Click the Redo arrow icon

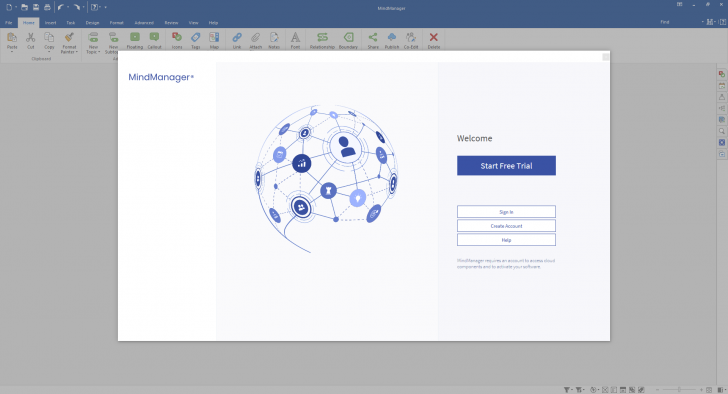[77, 7]
